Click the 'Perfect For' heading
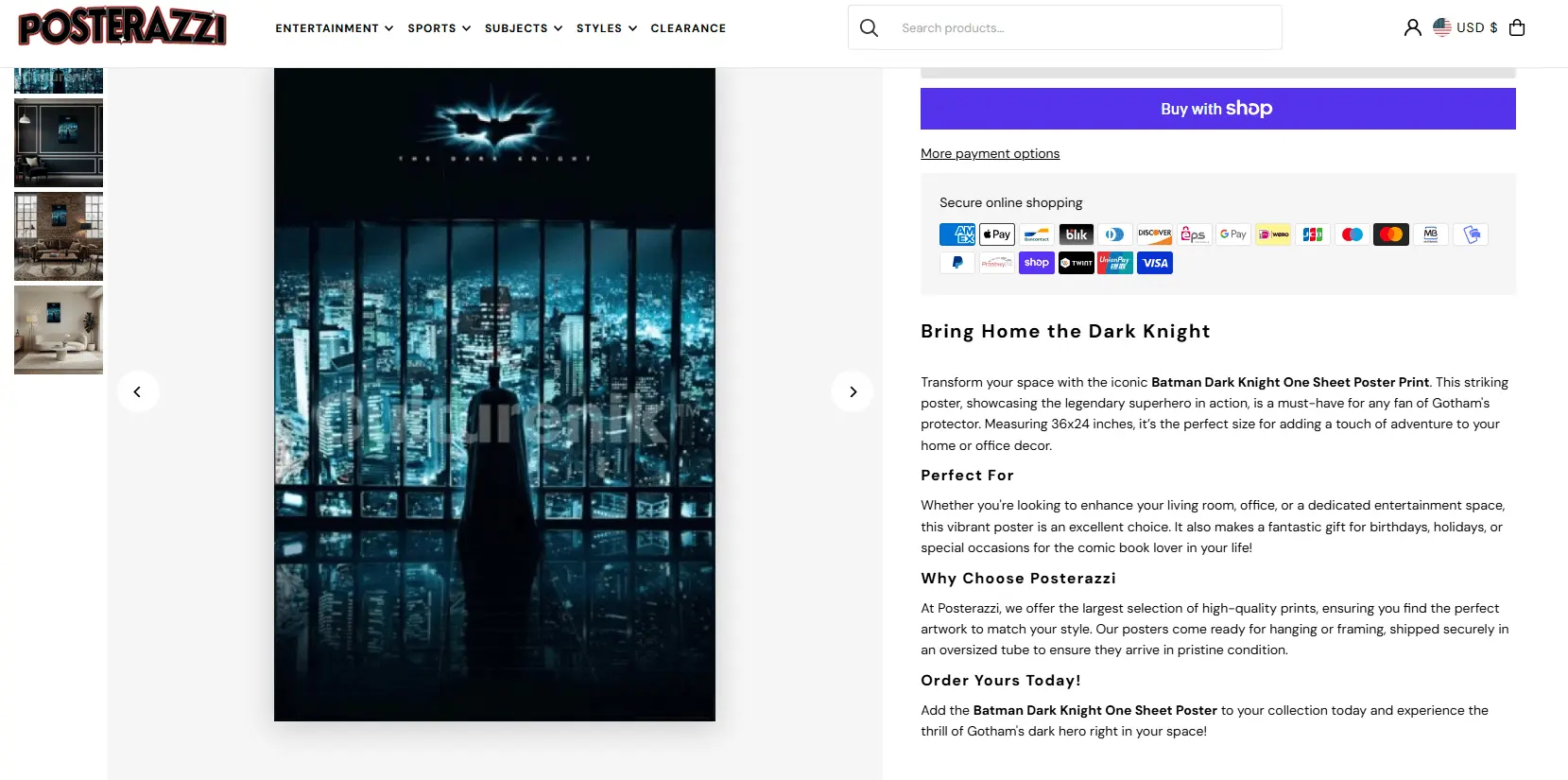Screen dimensions: 1568x780 point(967,476)
